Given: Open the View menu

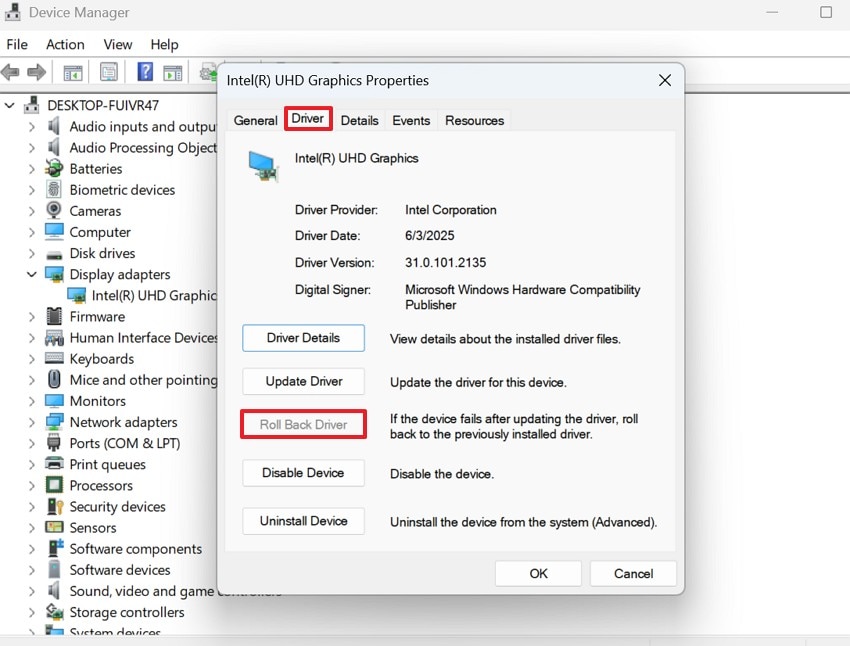Looking at the screenshot, I should coord(118,44).
